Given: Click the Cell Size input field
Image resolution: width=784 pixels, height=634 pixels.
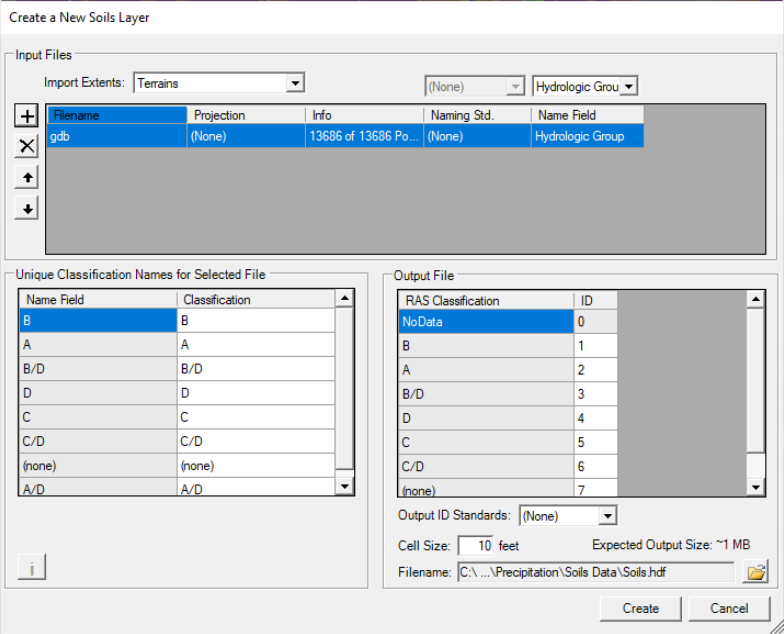Looking at the screenshot, I should tap(475, 546).
